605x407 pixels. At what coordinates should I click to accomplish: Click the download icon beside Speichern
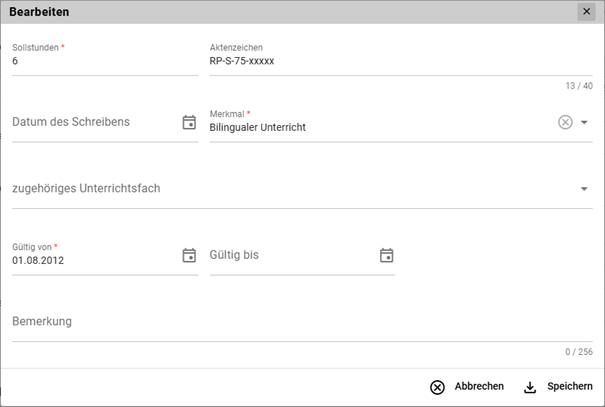click(529, 387)
